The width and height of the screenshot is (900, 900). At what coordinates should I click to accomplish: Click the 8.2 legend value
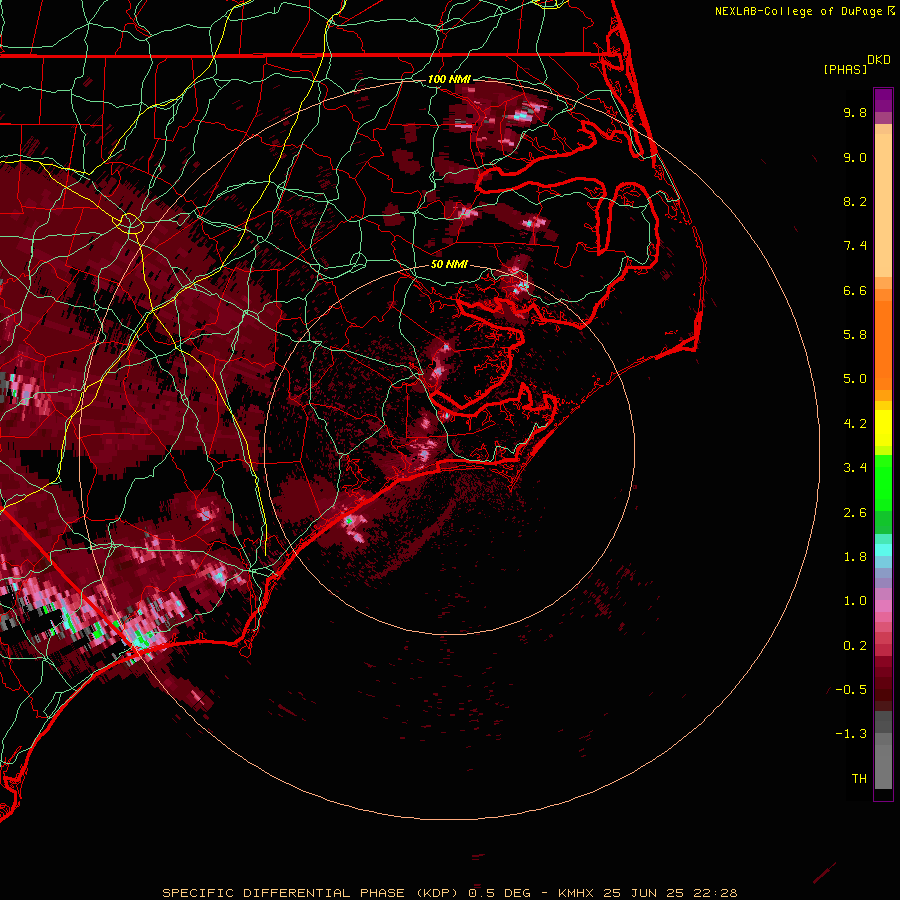855,201
